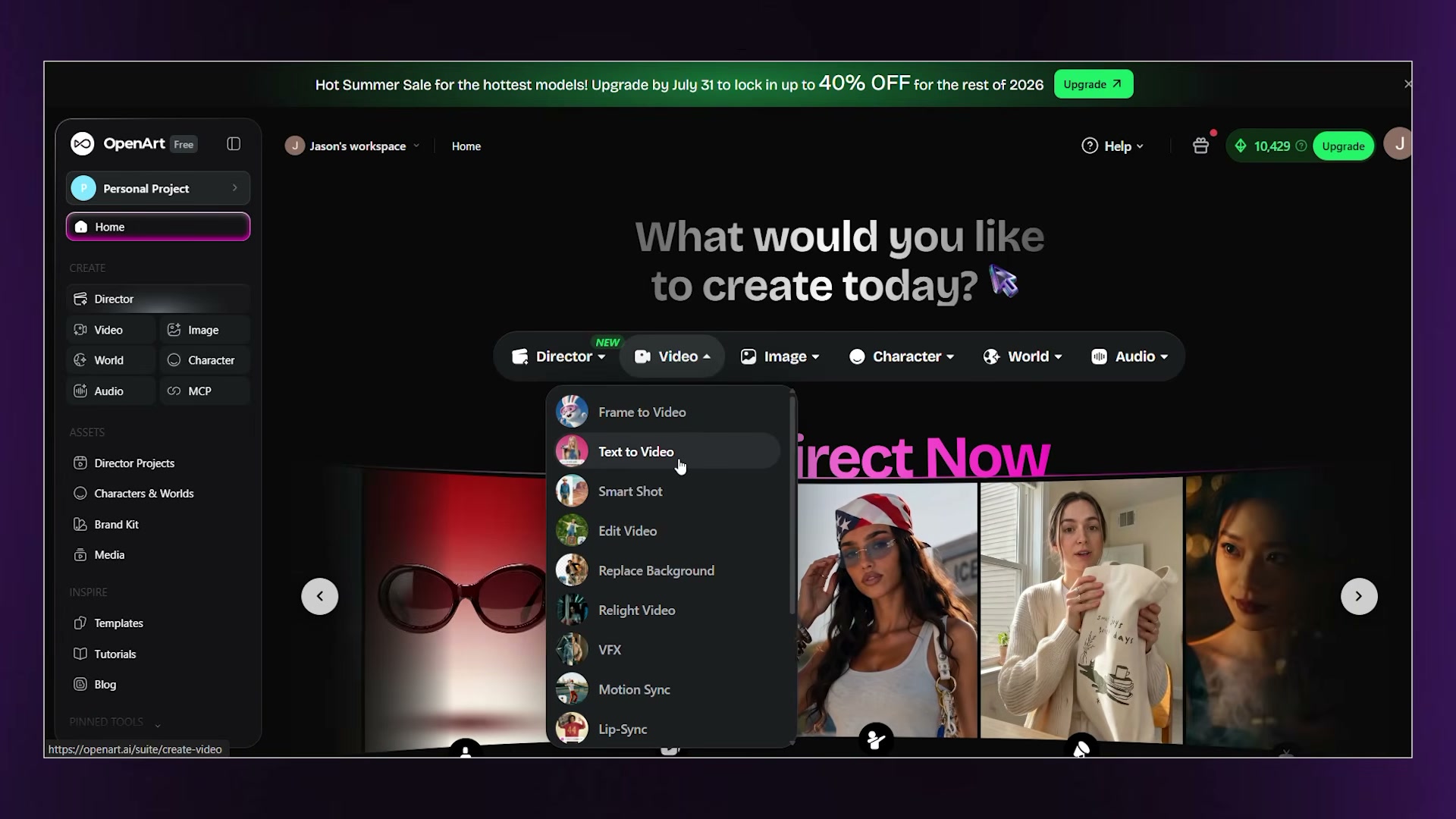Click the Video menu scrollbar
This screenshot has height=819, width=1456.
click(792, 504)
